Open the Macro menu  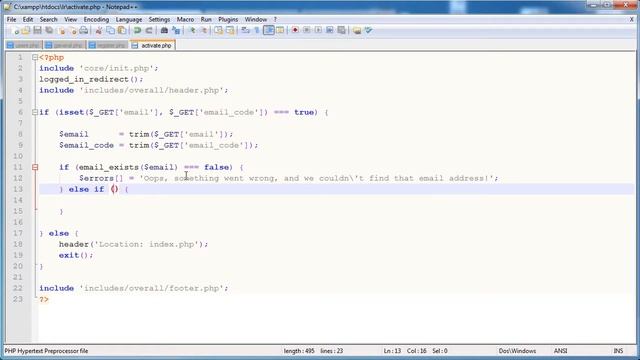tap(185, 19)
